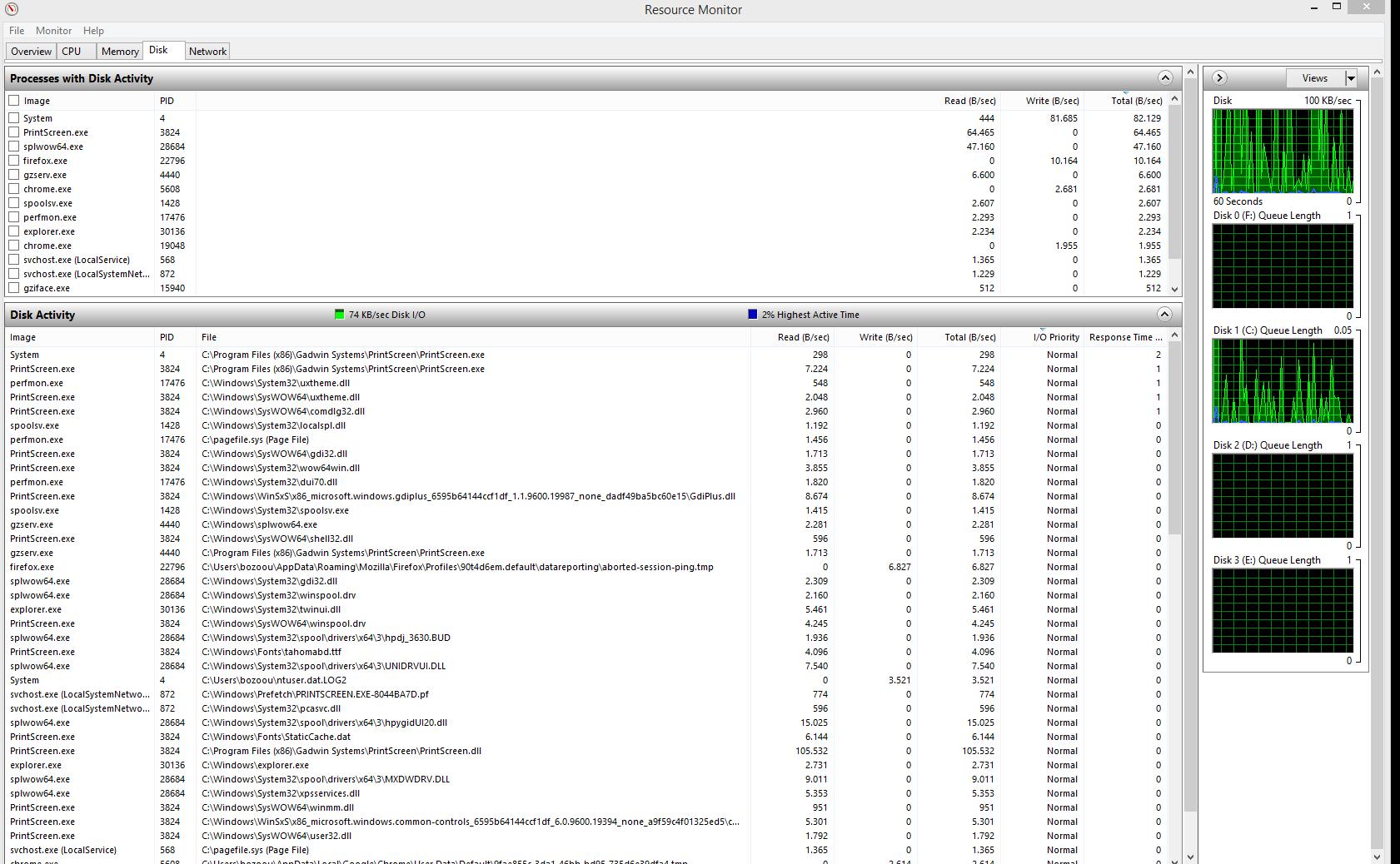The width and height of the screenshot is (1400, 864).
Task: Click the green Disk I/O legend square
Action: 339,315
